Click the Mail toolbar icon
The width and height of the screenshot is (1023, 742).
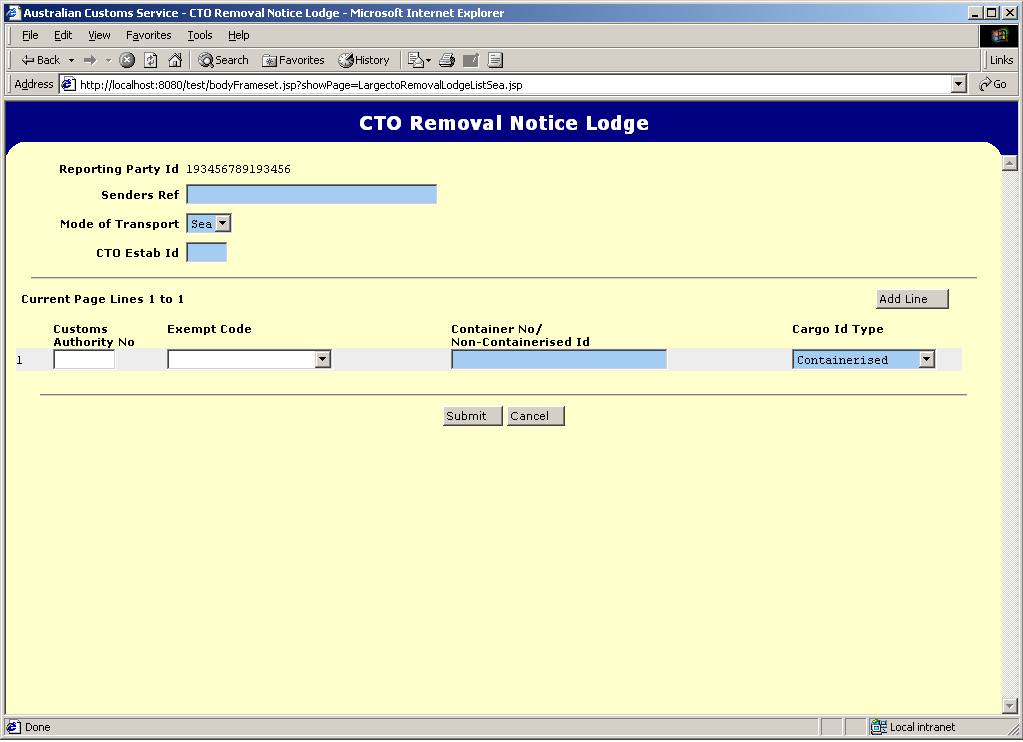click(419, 60)
